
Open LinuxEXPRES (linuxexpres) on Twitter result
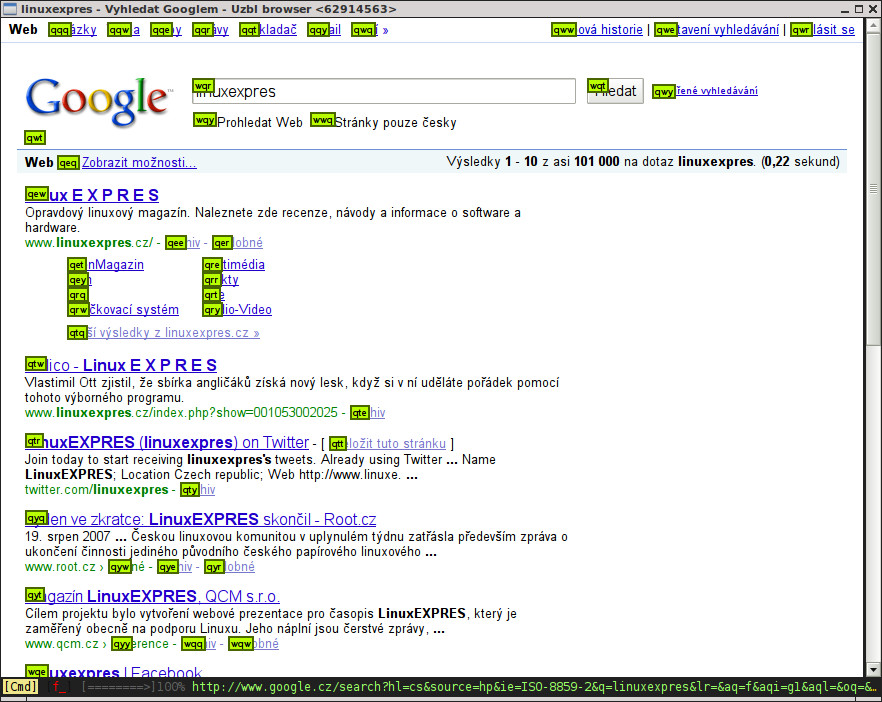pos(167,442)
